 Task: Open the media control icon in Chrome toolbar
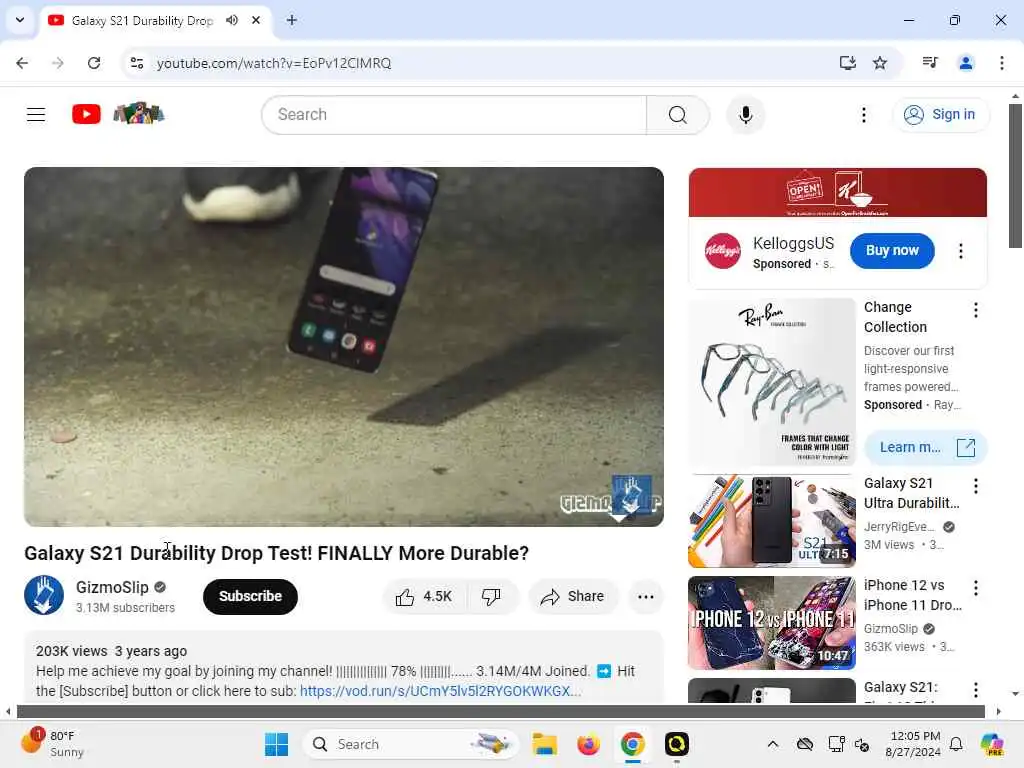click(x=930, y=63)
